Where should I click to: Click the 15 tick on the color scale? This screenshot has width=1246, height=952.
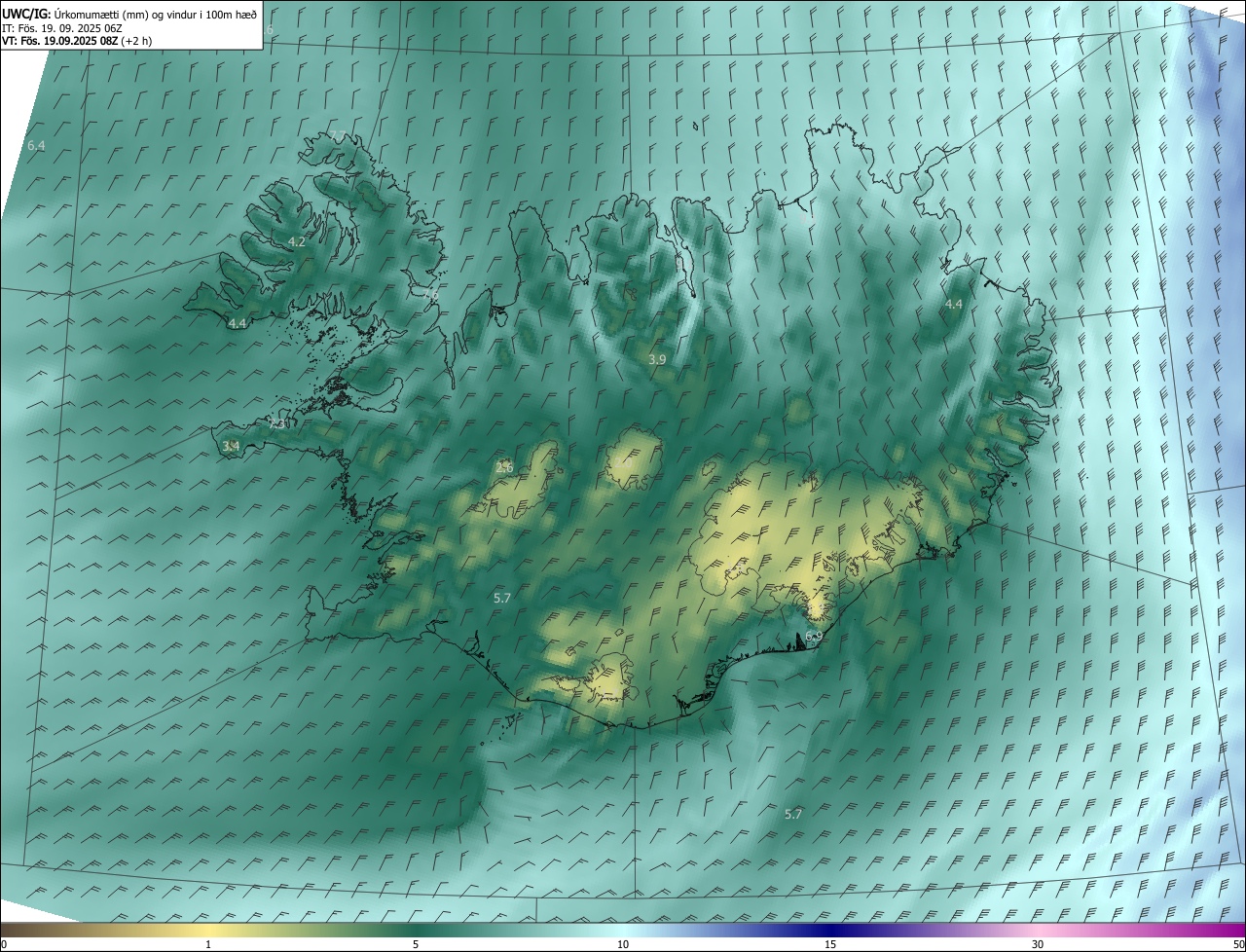830,944
